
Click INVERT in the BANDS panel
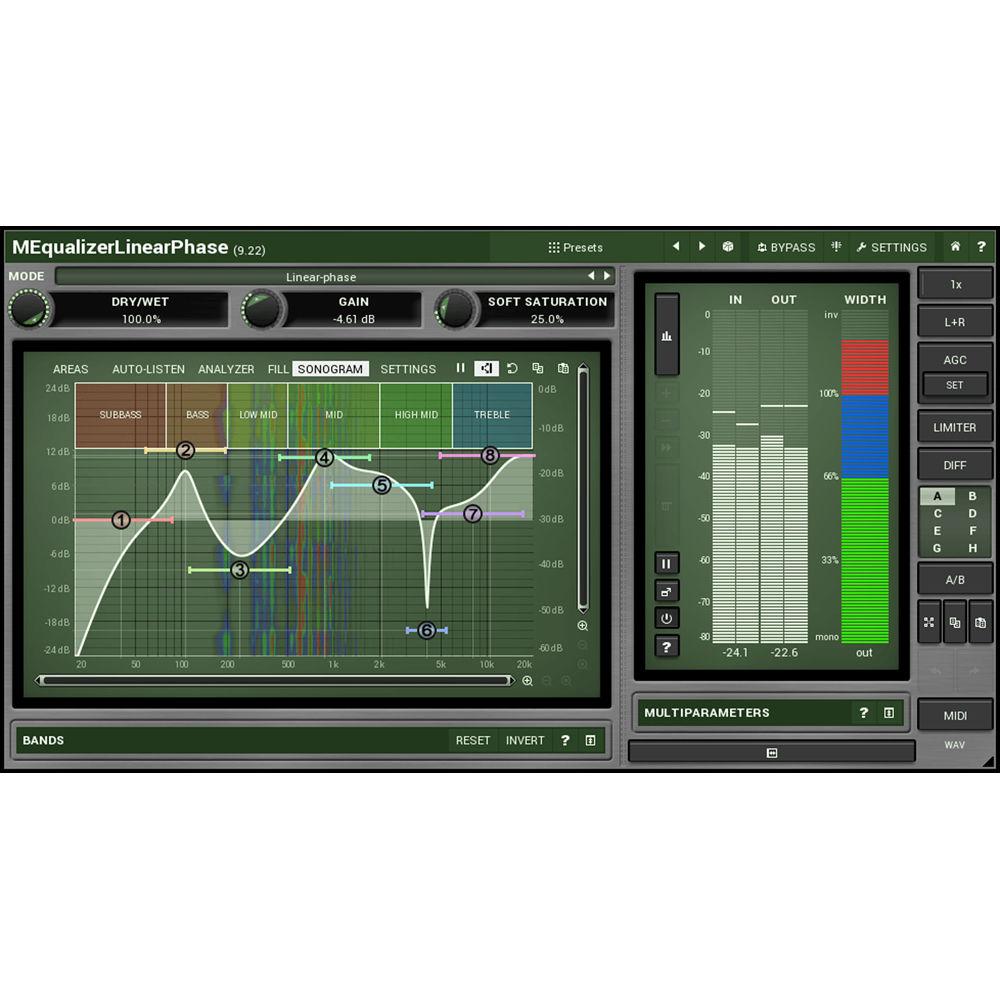tap(525, 740)
